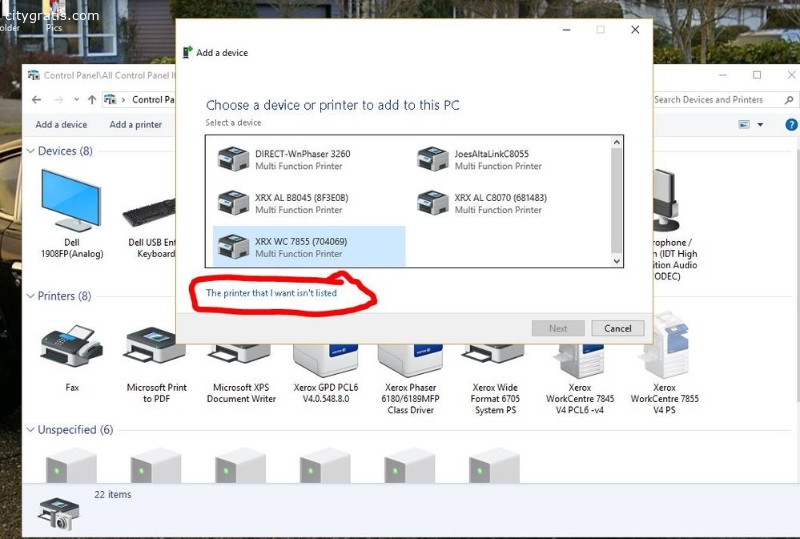Select the second Unspecified device icon
This screenshot has width=800, height=539.
point(156,465)
